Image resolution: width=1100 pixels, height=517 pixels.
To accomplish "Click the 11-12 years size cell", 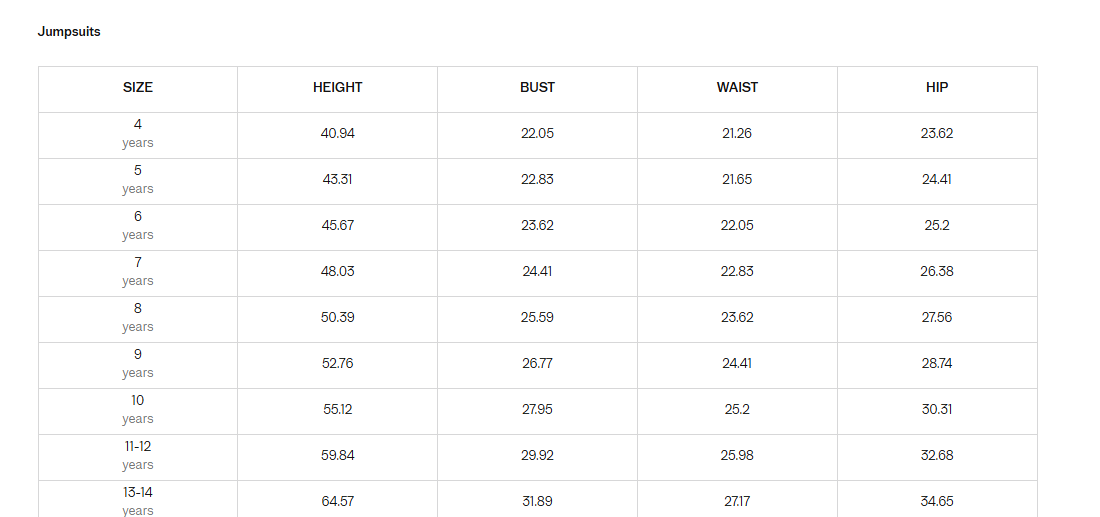I will (x=138, y=455).
